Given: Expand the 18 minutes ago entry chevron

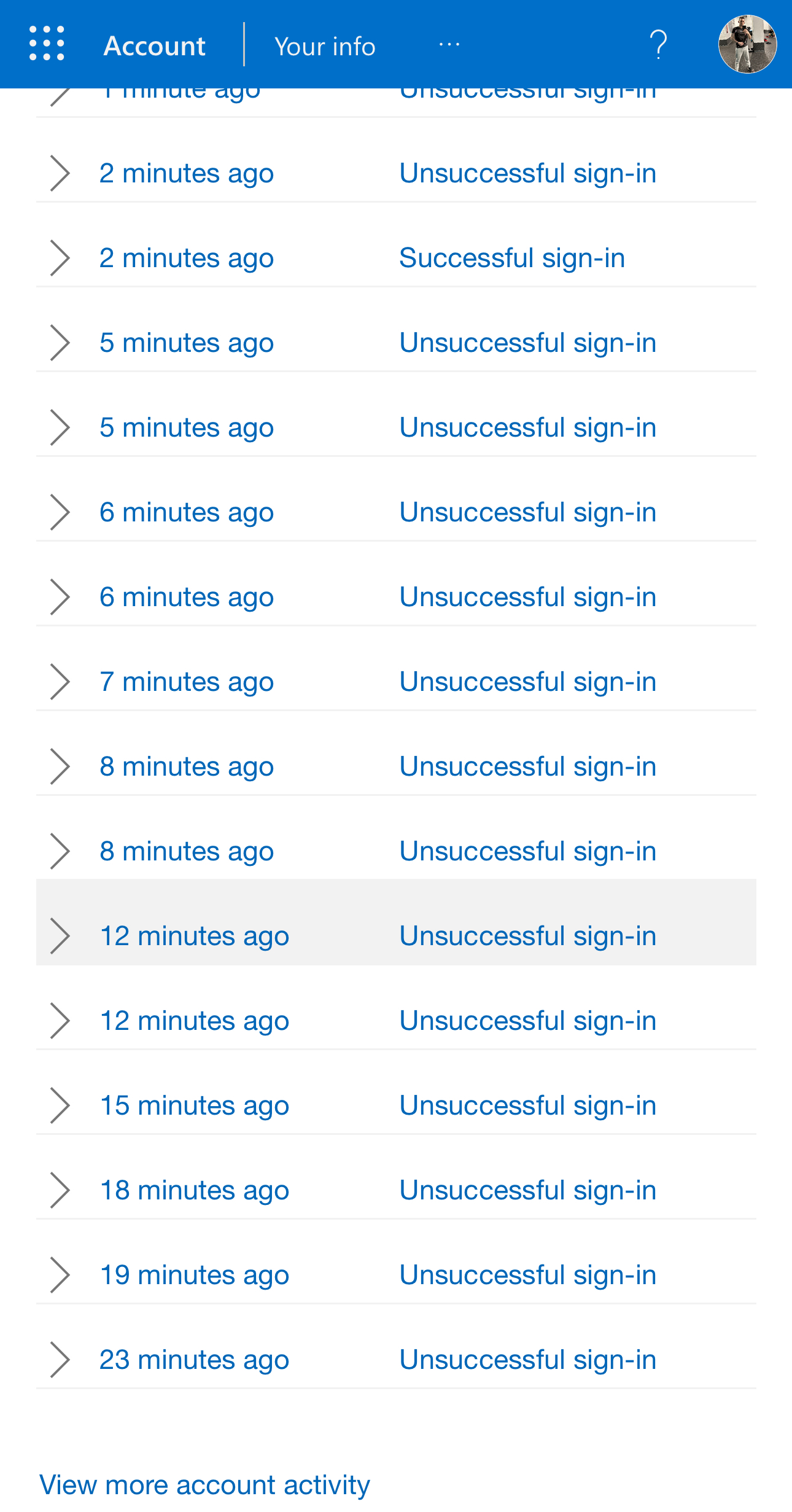Looking at the screenshot, I should [x=60, y=1190].
